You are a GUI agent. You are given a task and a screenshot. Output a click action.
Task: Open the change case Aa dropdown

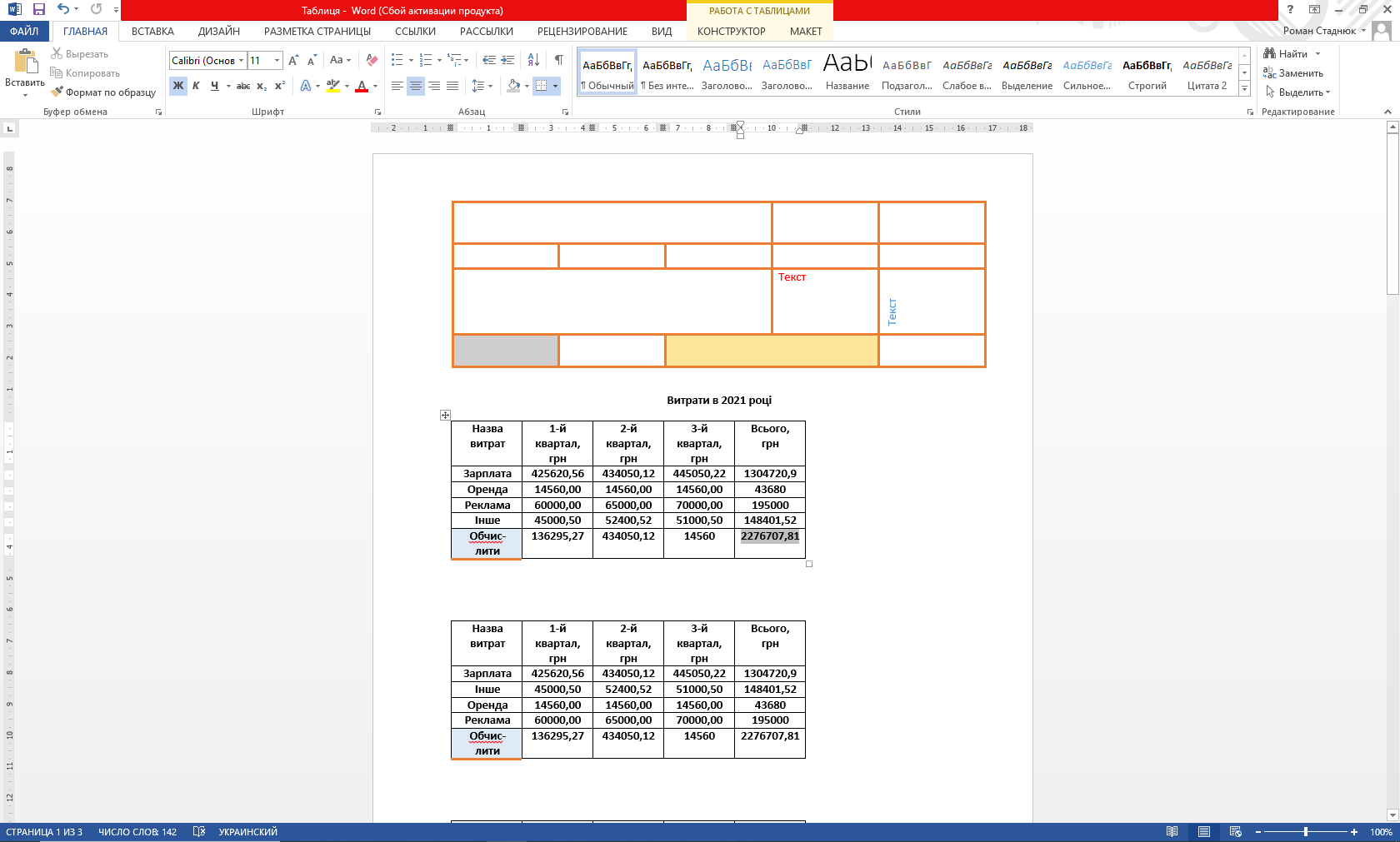340,60
